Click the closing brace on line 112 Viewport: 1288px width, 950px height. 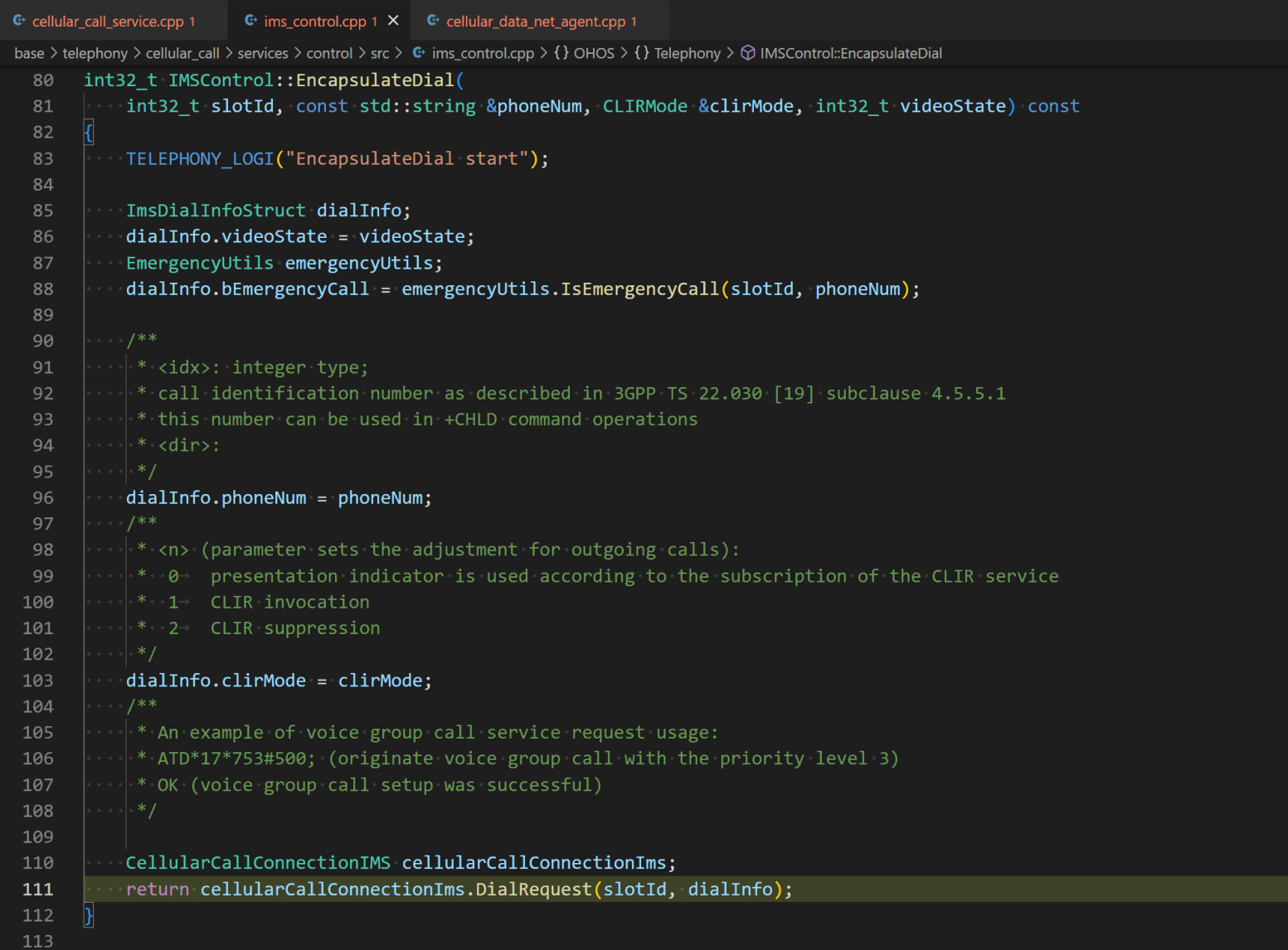click(x=89, y=915)
